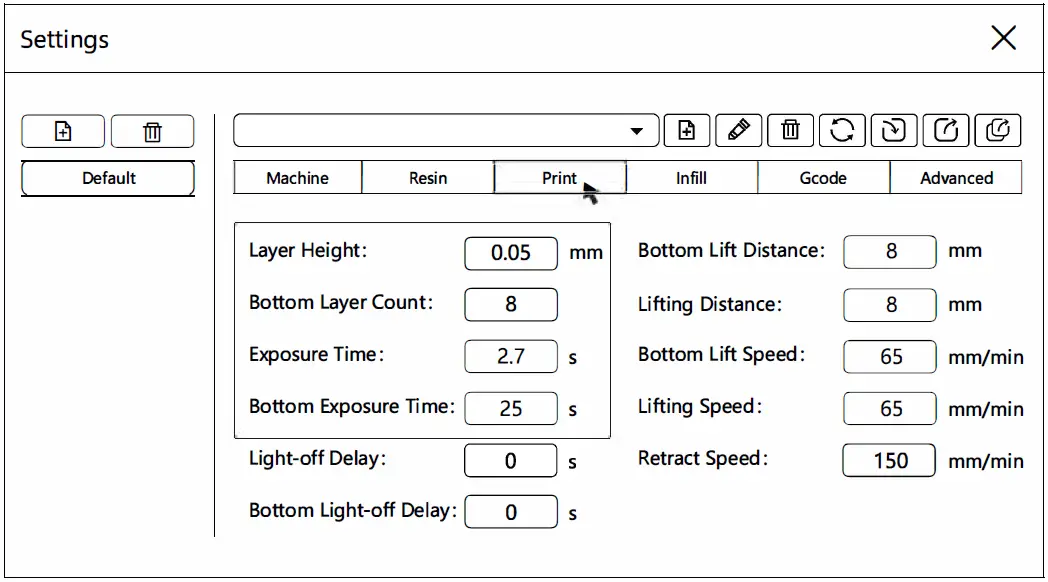Click the new profile icon beside the dropdown
This screenshot has width=1048, height=582.
pos(687,130)
